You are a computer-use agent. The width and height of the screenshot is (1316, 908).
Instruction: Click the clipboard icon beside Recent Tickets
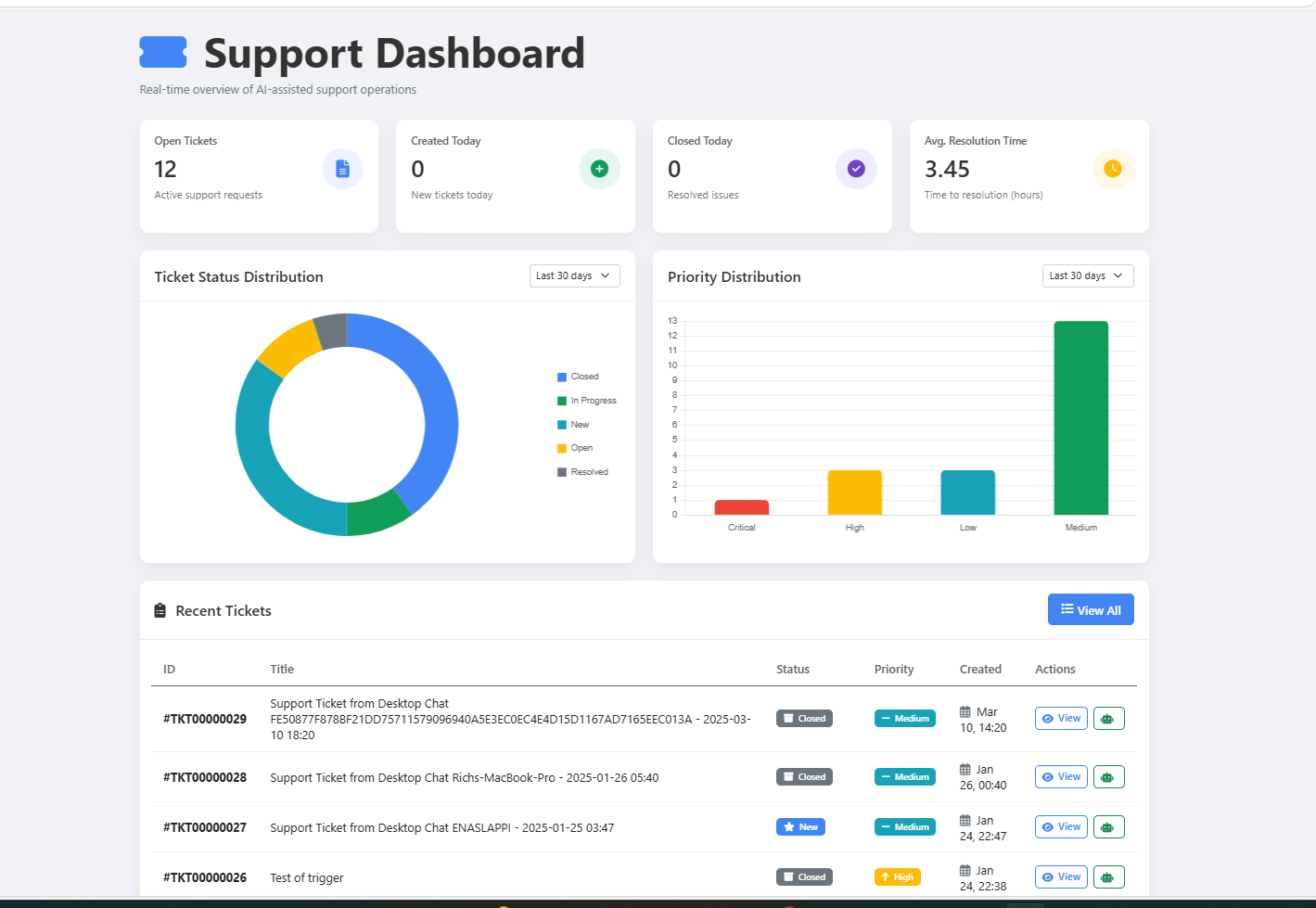160,610
